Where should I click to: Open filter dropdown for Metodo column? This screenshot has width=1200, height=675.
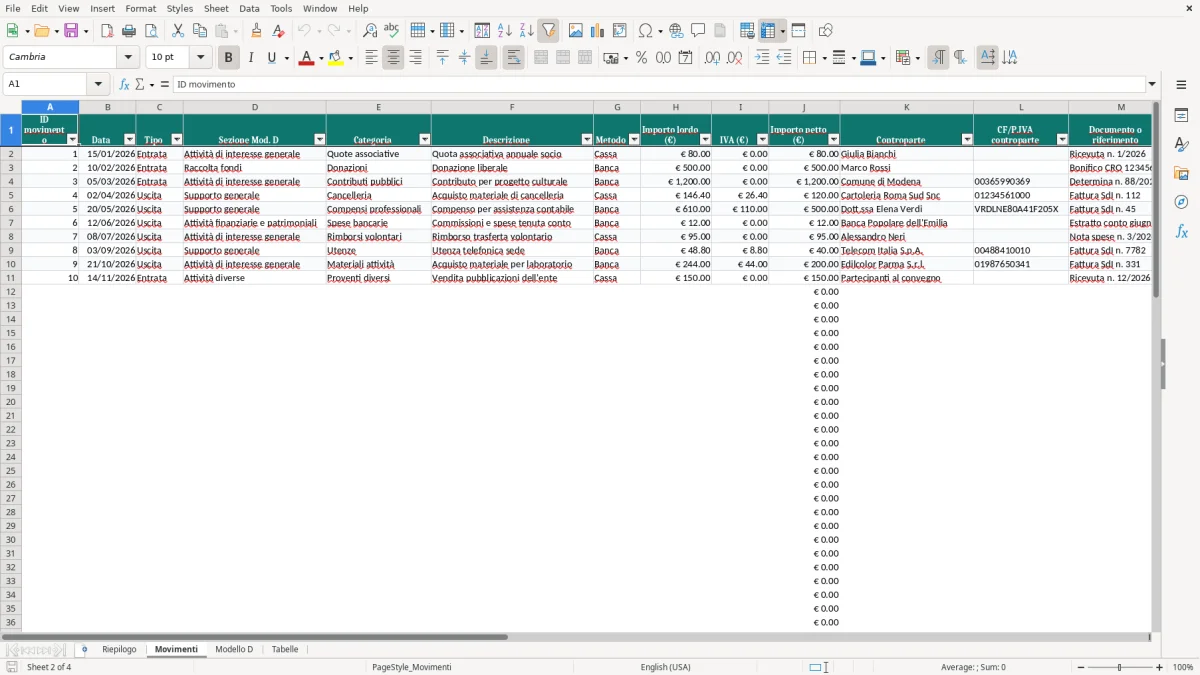pos(634,140)
